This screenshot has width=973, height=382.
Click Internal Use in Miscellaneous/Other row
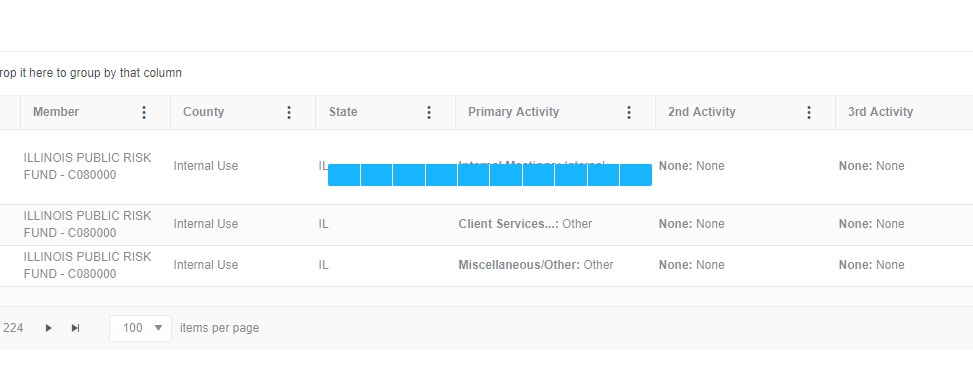coord(206,265)
